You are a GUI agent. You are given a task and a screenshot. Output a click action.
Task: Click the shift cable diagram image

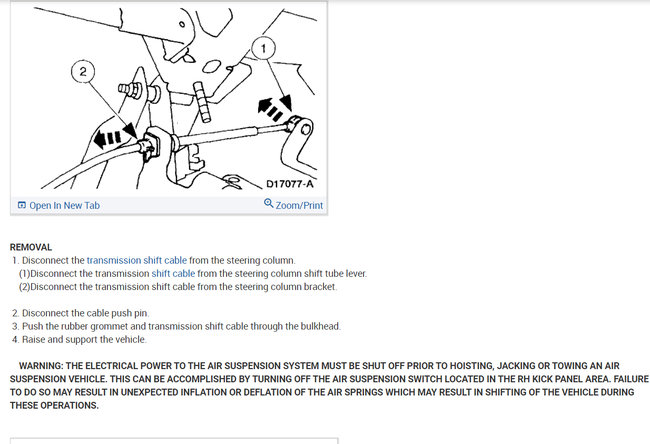pos(169,98)
